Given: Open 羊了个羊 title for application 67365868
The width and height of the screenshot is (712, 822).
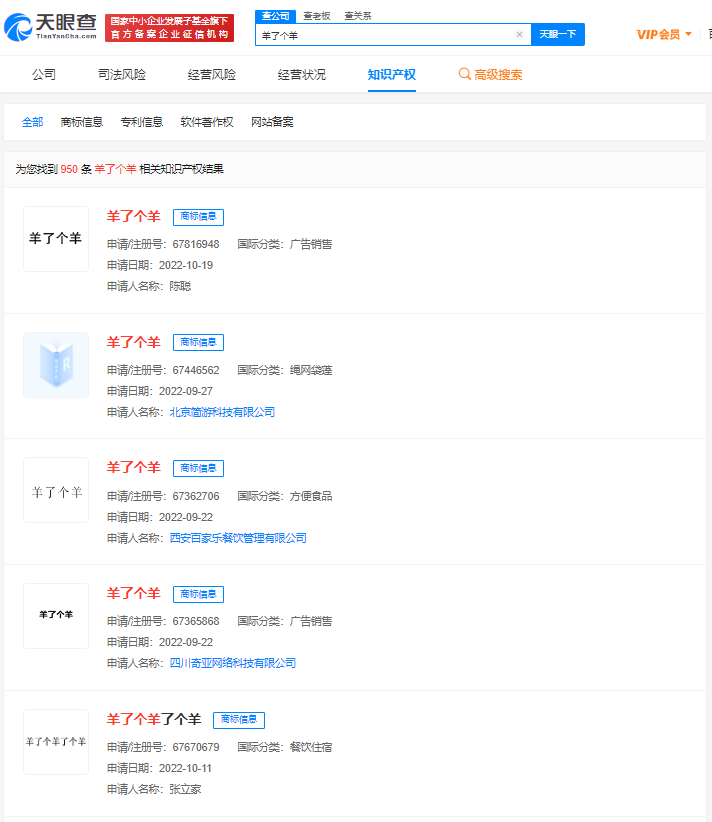Looking at the screenshot, I should [x=134, y=593].
